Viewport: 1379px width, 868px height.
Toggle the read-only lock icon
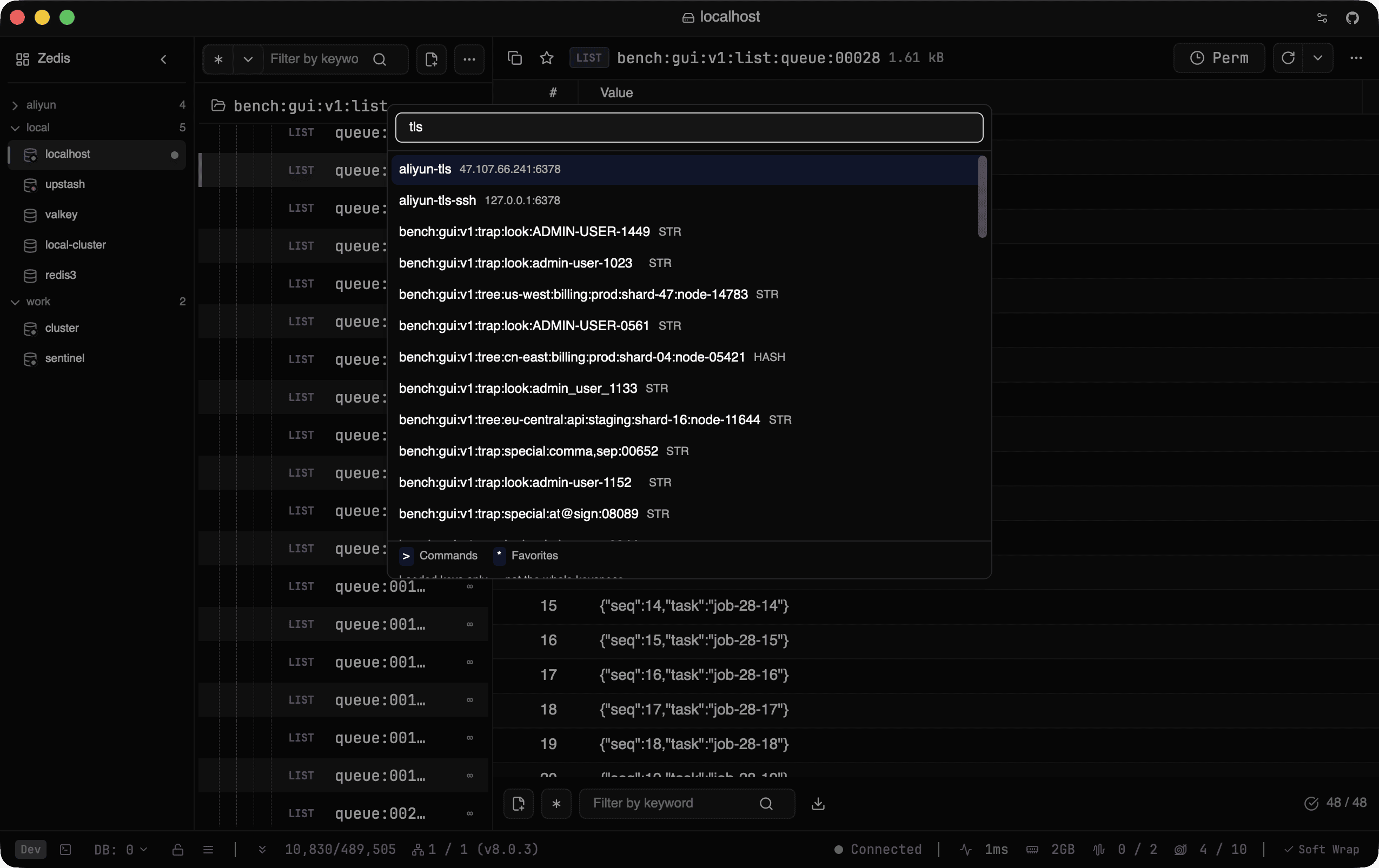click(x=177, y=850)
